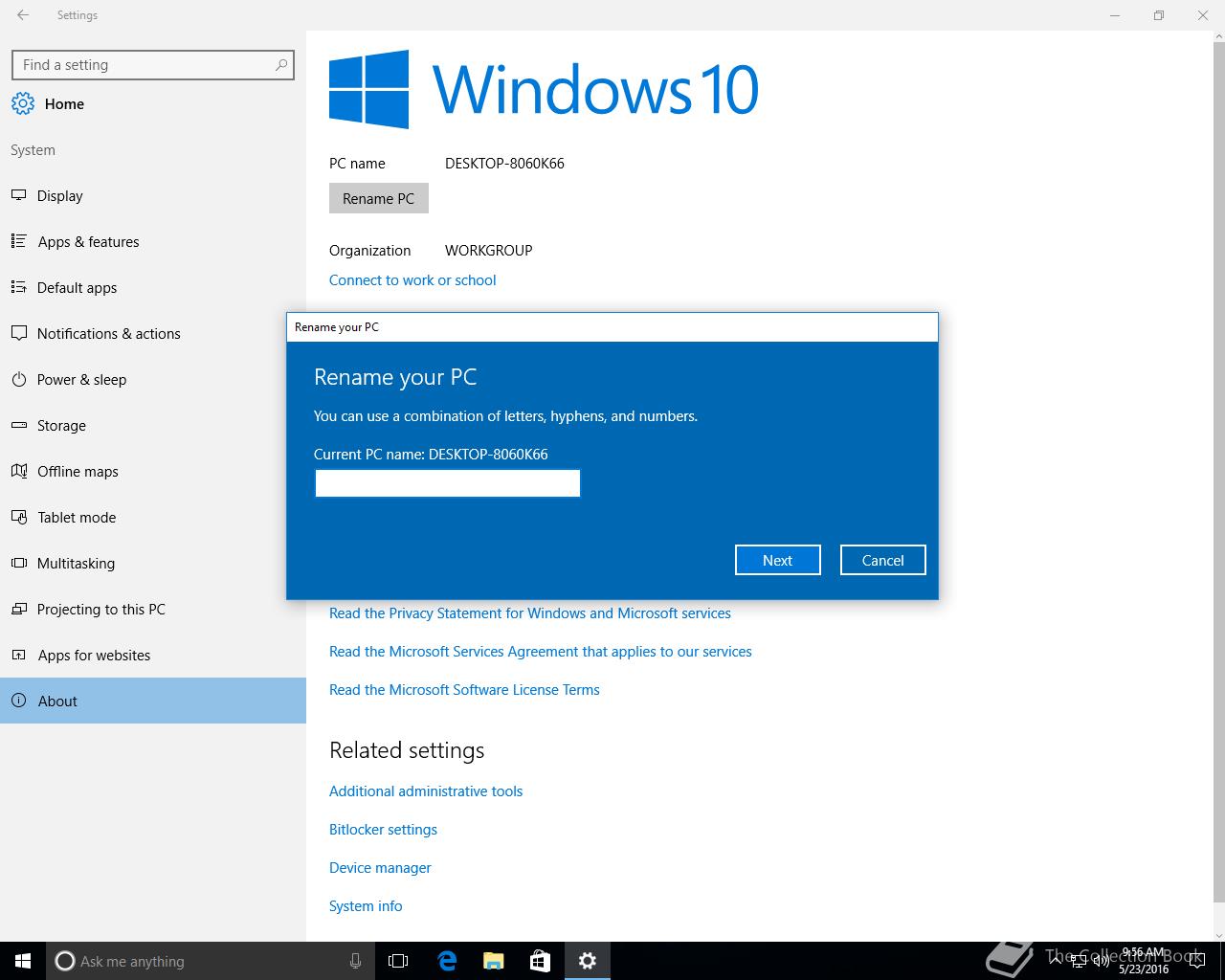Image resolution: width=1225 pixels, height=980 pixels.
Task: Click the Tablet mode icon
Action: point(18,517)
